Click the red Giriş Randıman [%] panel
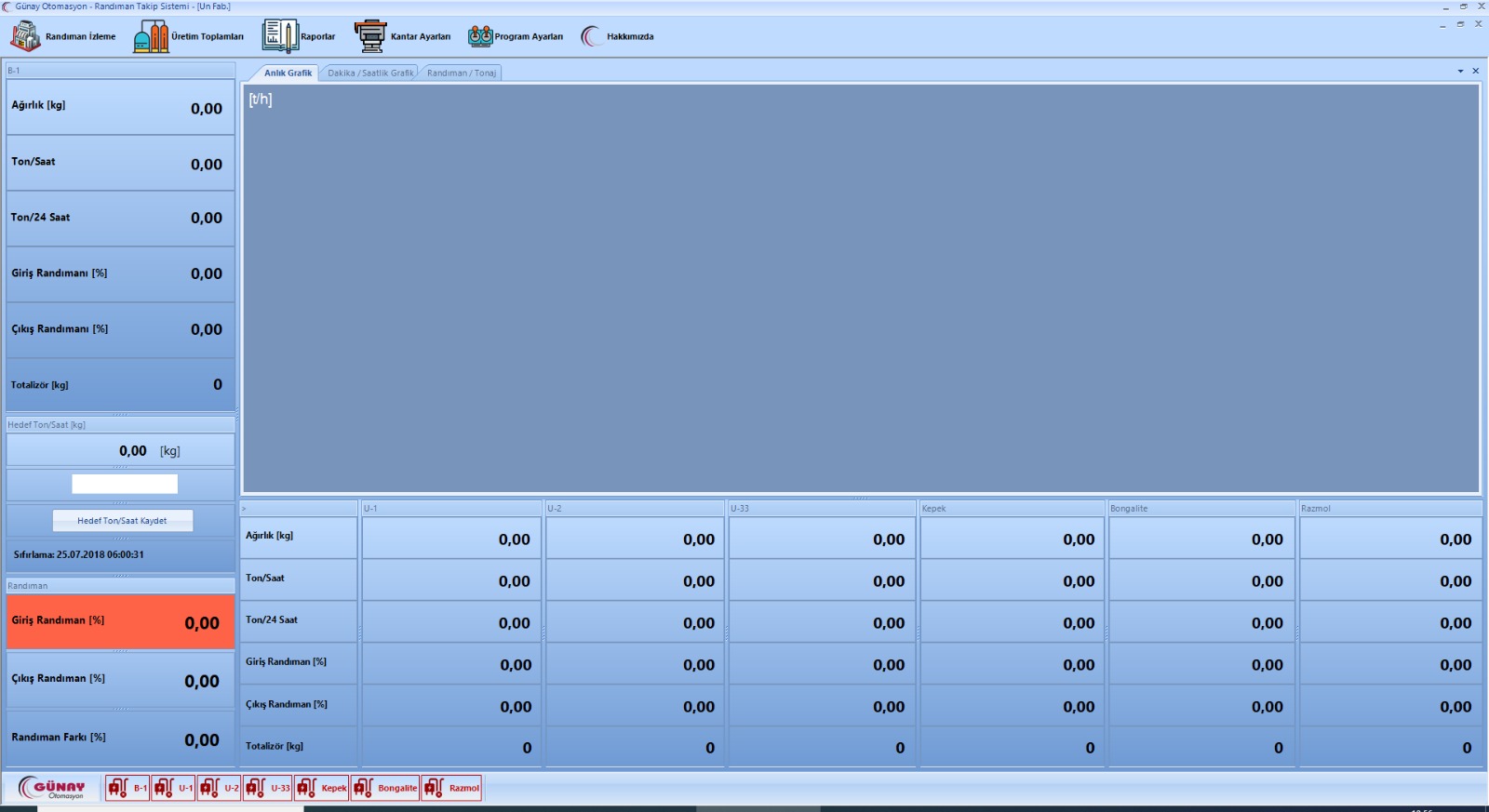The height and width of the screenshot is (812, 1489). (x=120, y=621)
